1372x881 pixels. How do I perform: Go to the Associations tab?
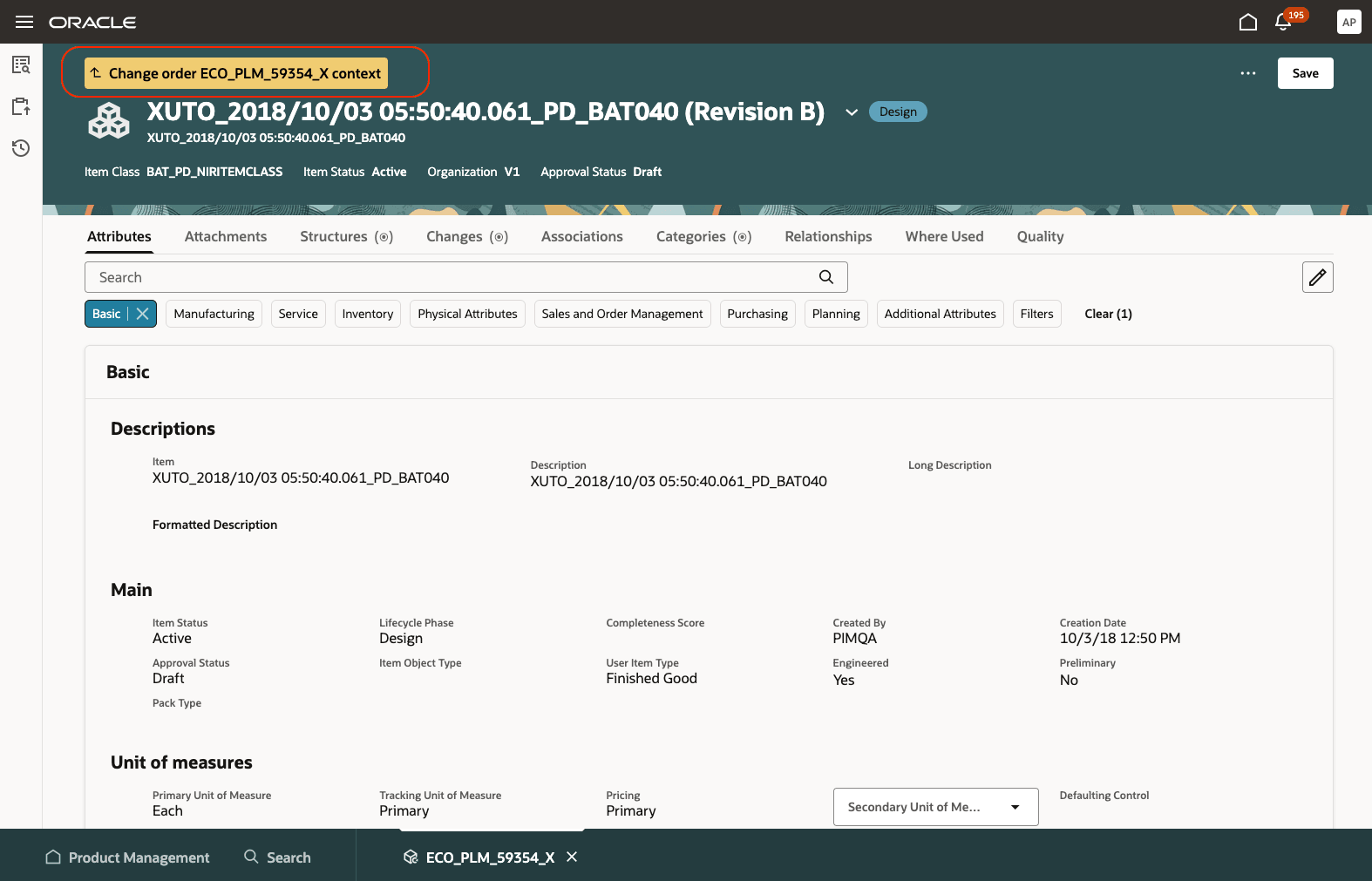coord(582,236)
